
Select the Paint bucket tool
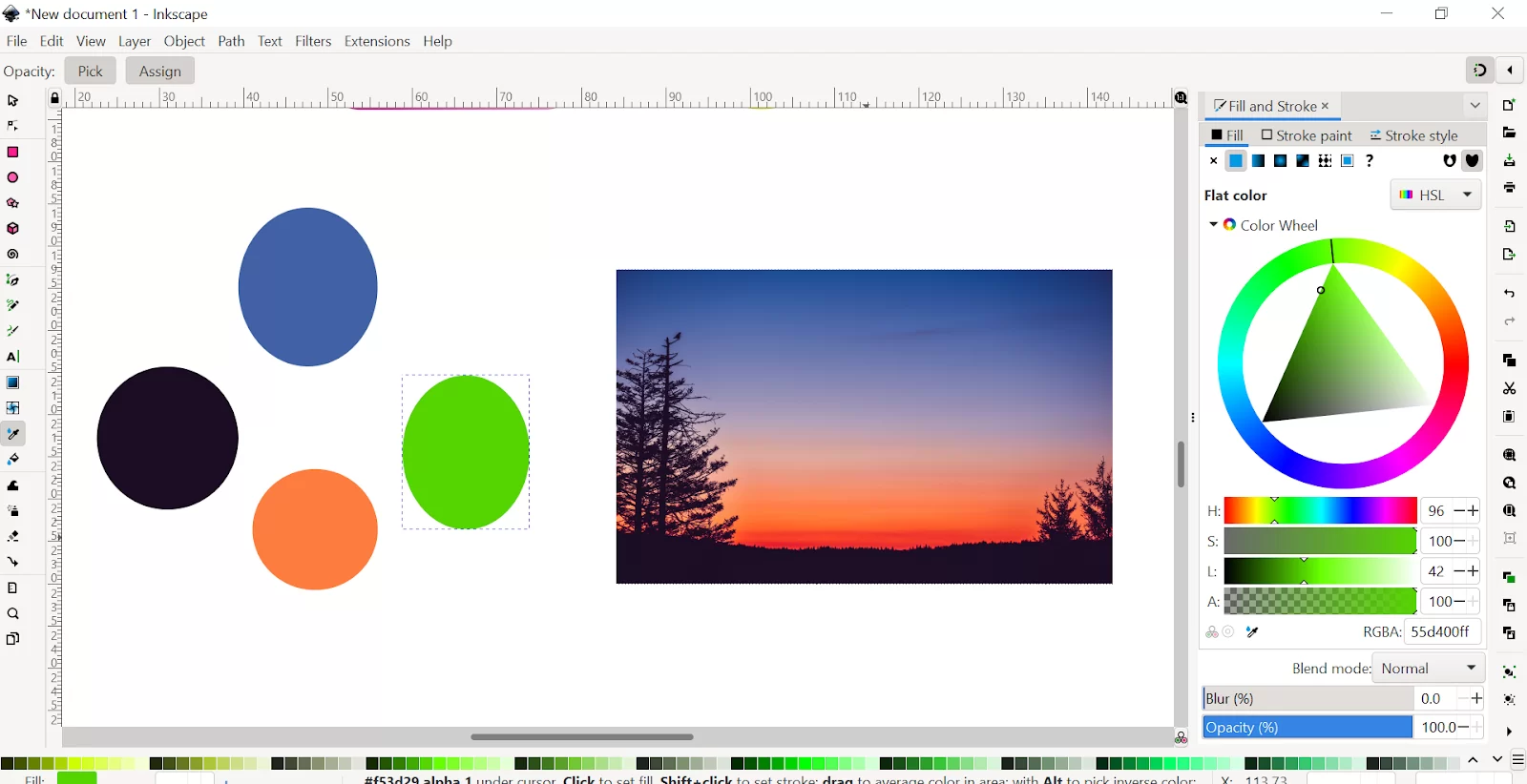tap(13, 460)
